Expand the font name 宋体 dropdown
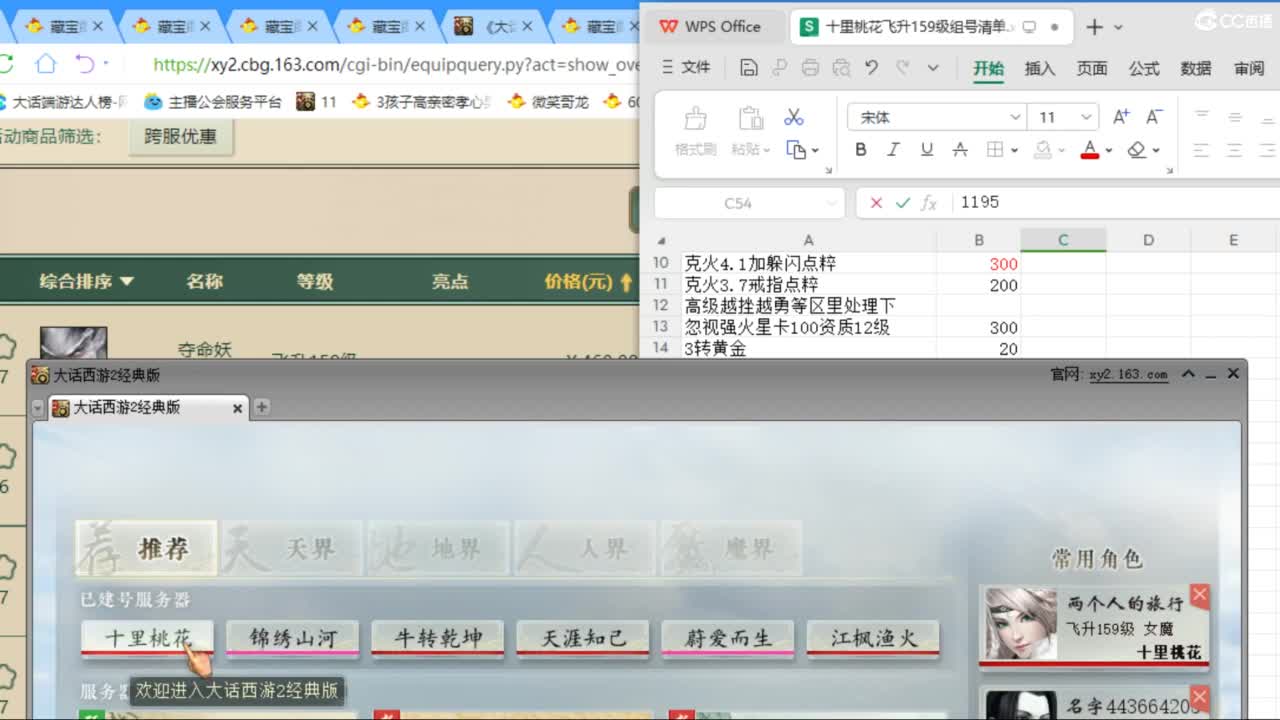This screenshot has height=720, width=1280. click(1014, 118)
